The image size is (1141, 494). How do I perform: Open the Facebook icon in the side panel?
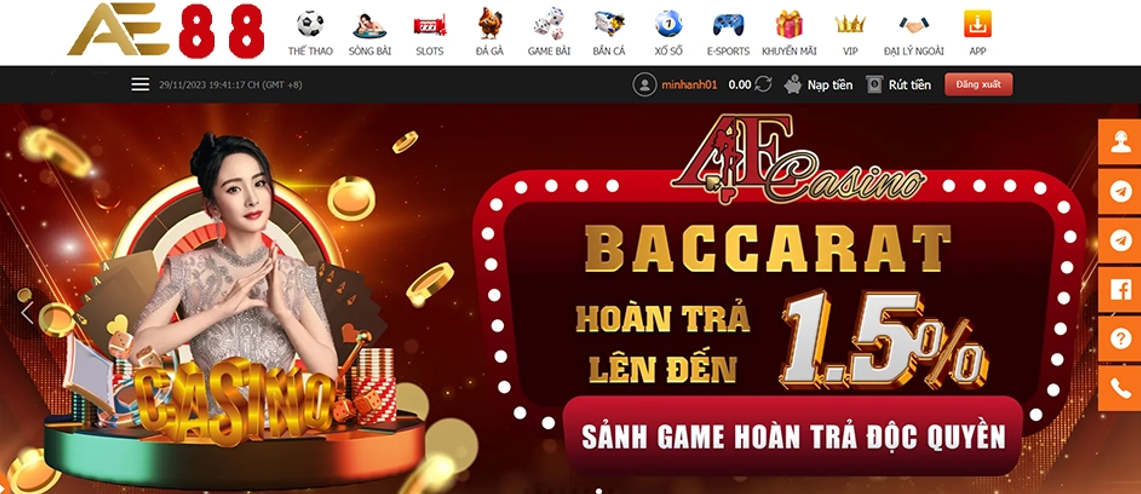point(1119,290)
